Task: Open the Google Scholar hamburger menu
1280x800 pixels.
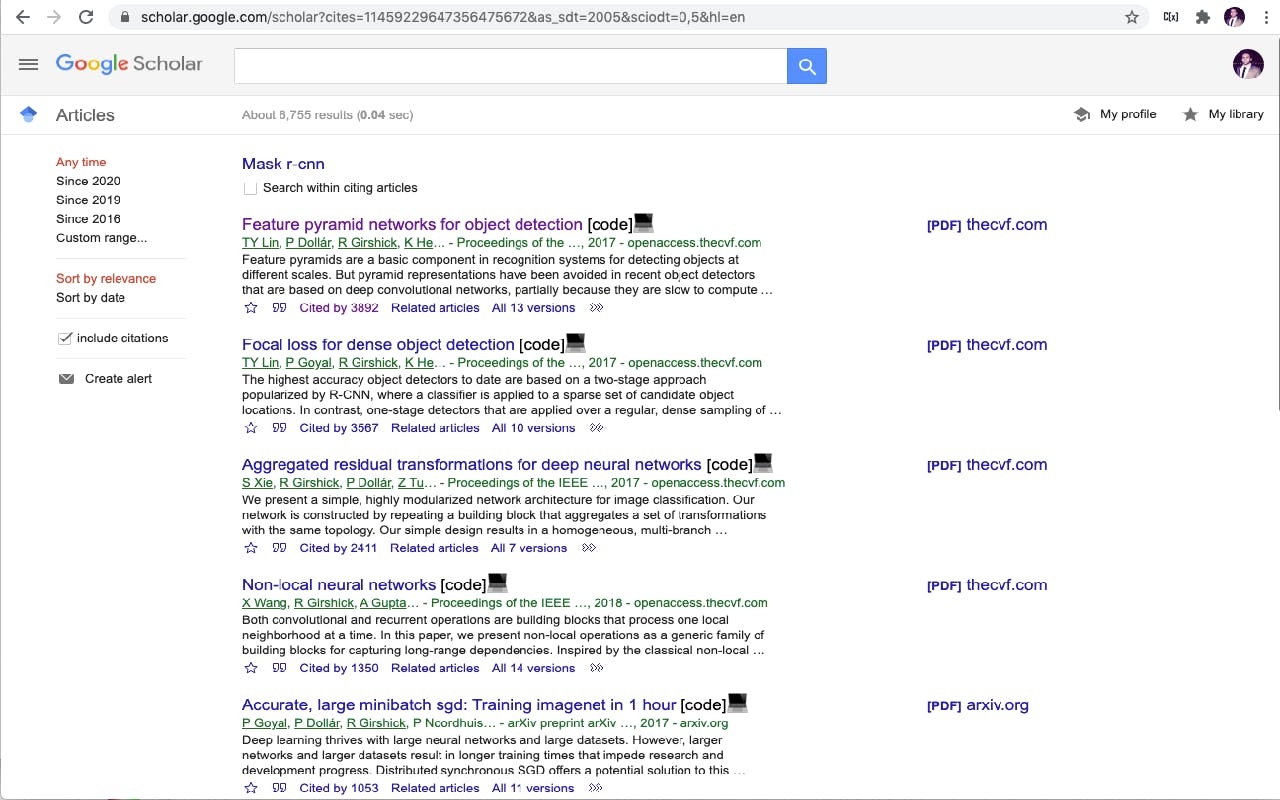Action: pyautogui.click(x=28, y=64)
